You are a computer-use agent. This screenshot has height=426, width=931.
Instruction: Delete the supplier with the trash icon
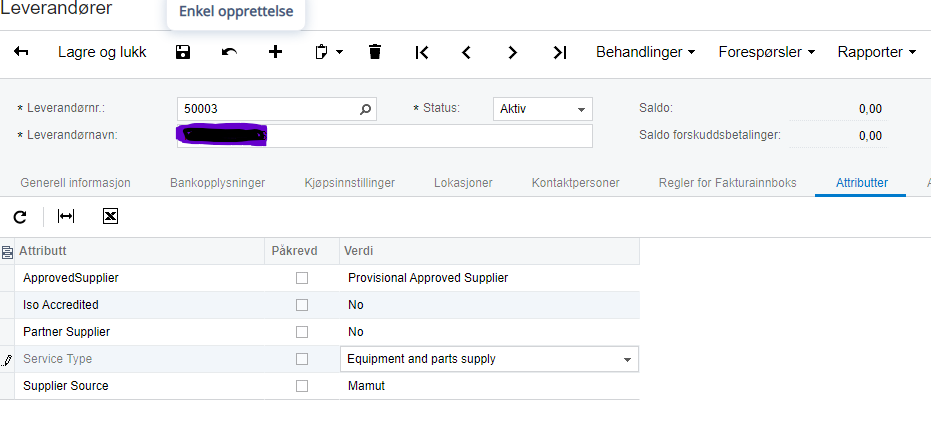pos(375,52)
